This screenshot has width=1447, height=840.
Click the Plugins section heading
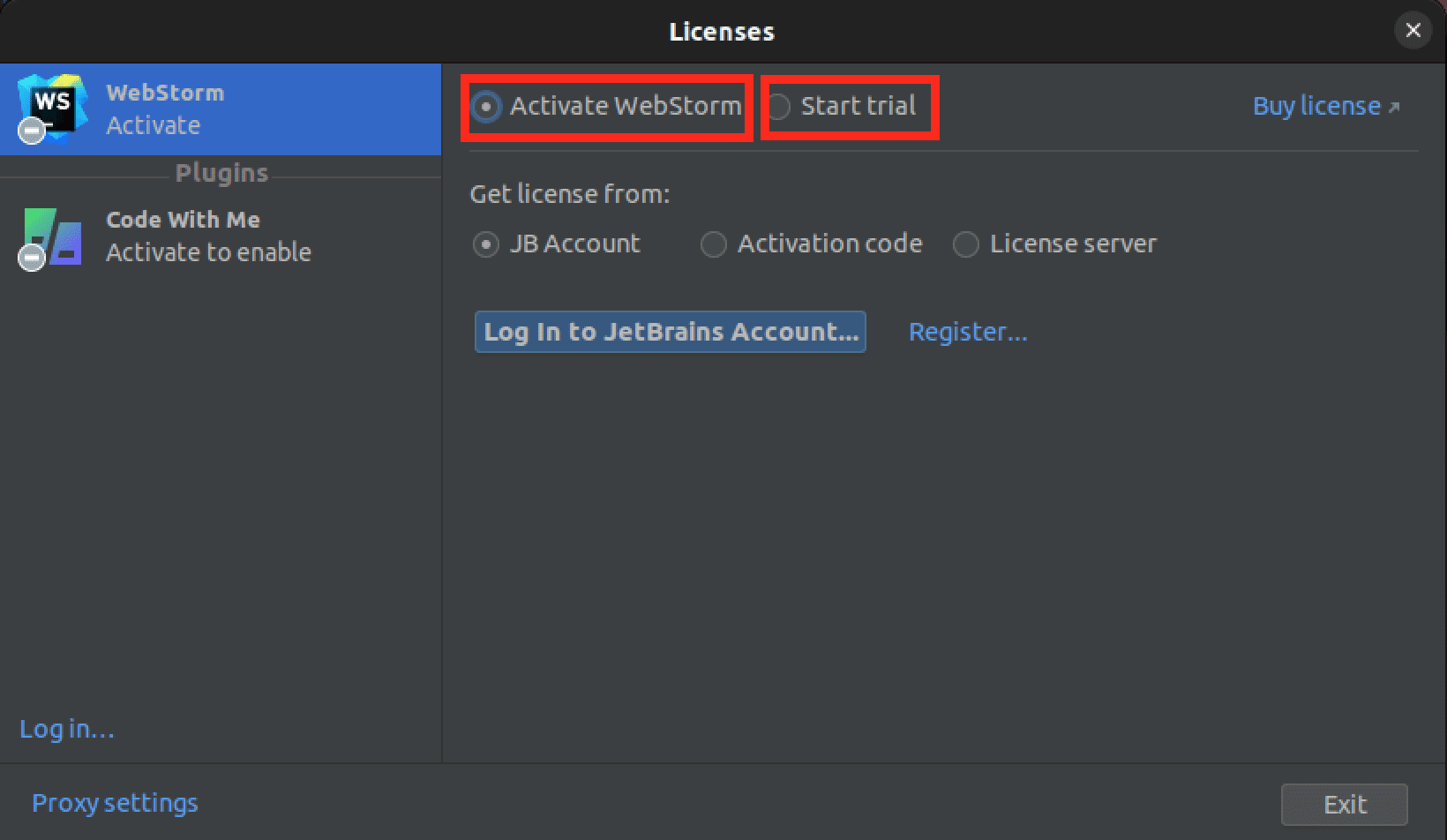point(221,173)
